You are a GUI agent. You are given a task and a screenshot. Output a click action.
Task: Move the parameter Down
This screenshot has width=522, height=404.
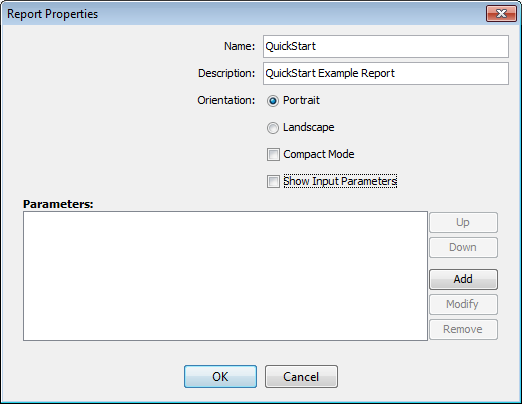463,247
